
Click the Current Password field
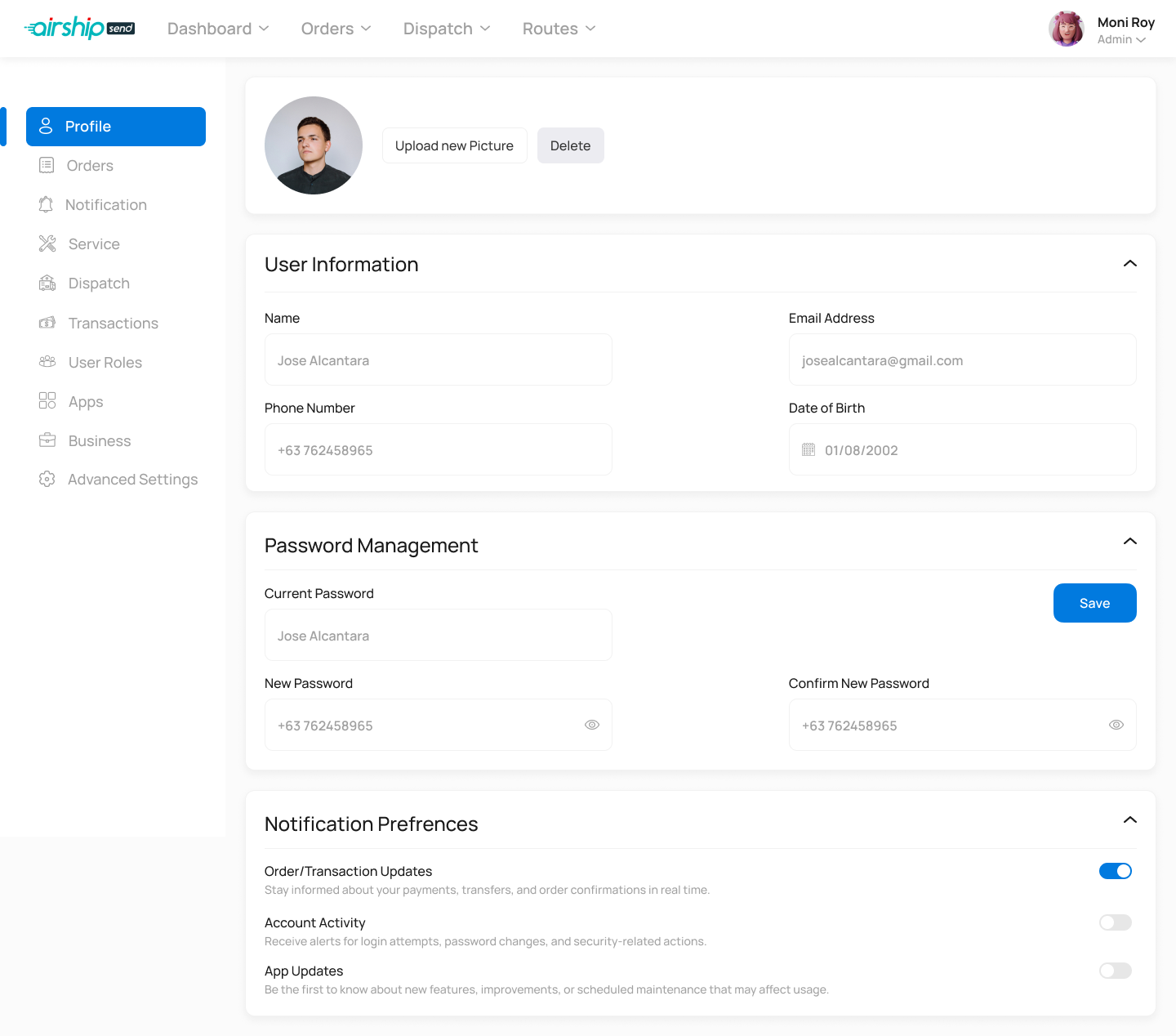coord(439,635)
